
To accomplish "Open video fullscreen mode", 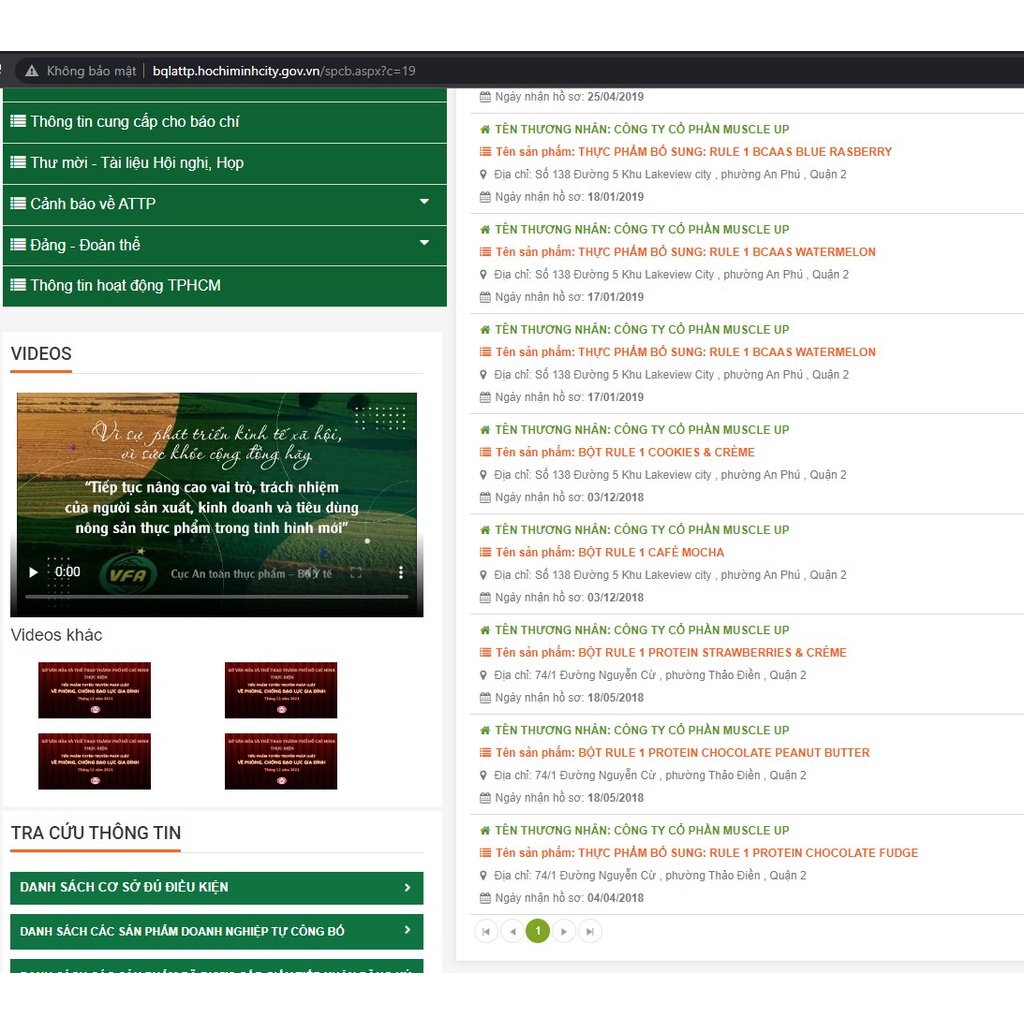I will [x=355, y=573].
